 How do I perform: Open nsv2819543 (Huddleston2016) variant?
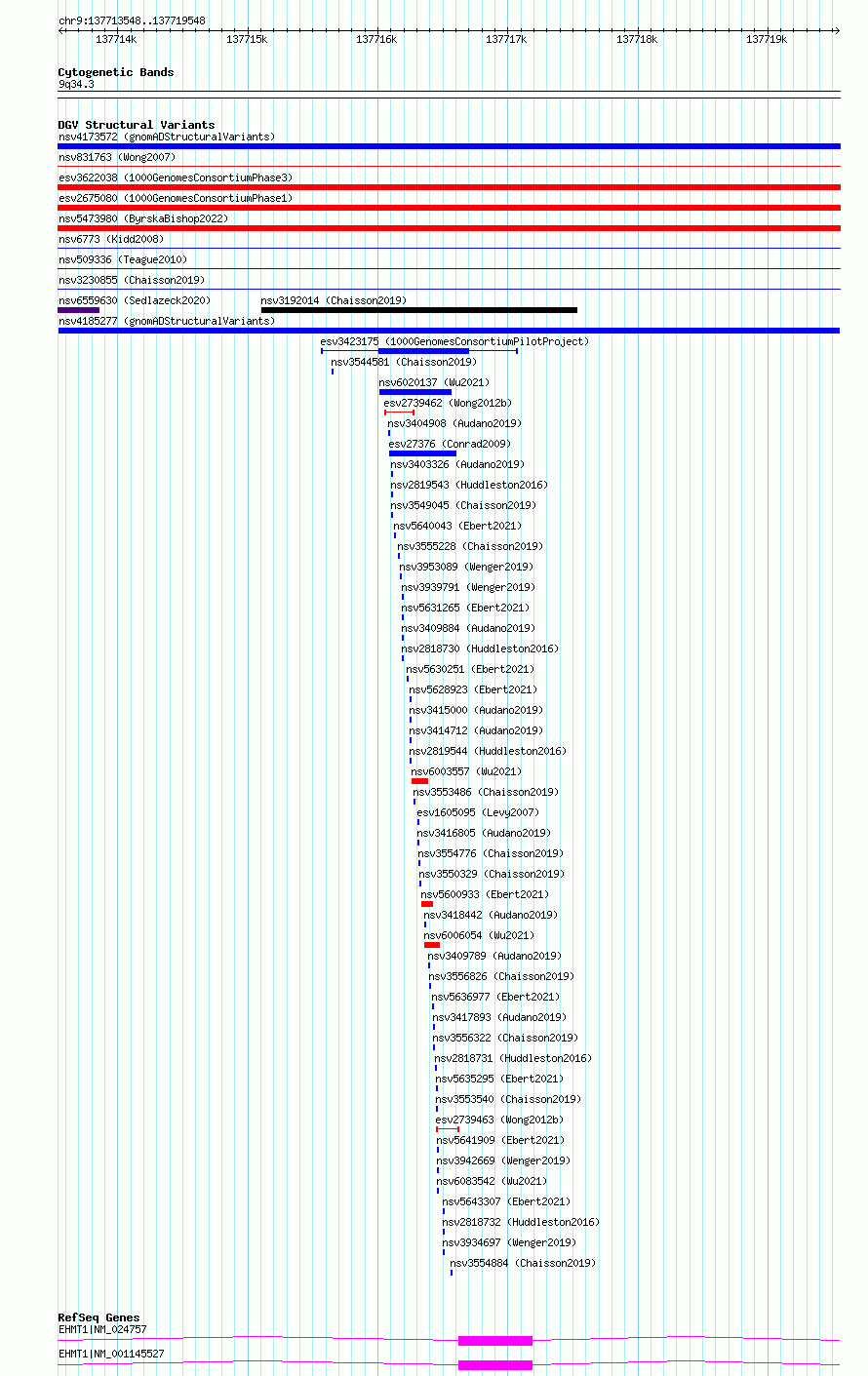click(469, 485)
